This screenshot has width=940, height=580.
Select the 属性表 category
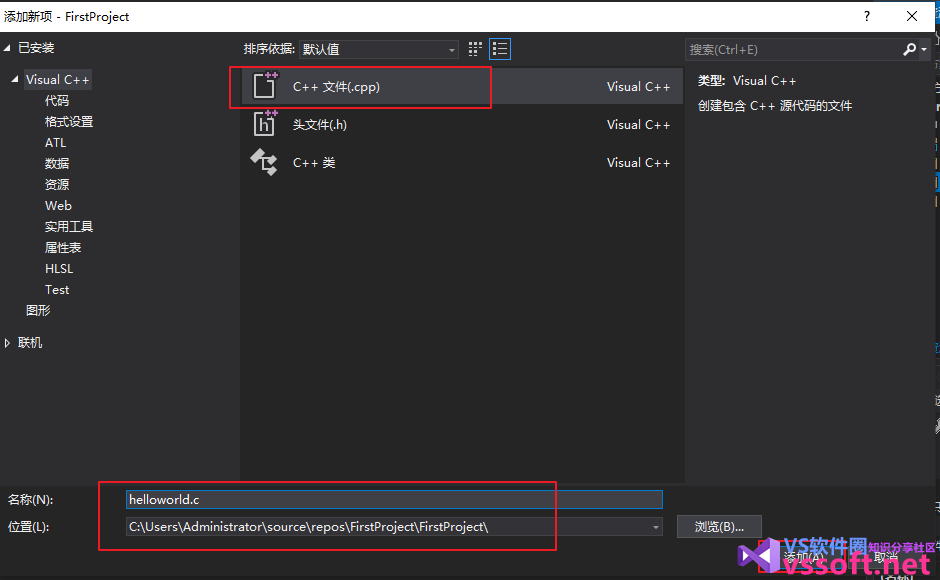(63, 248)
